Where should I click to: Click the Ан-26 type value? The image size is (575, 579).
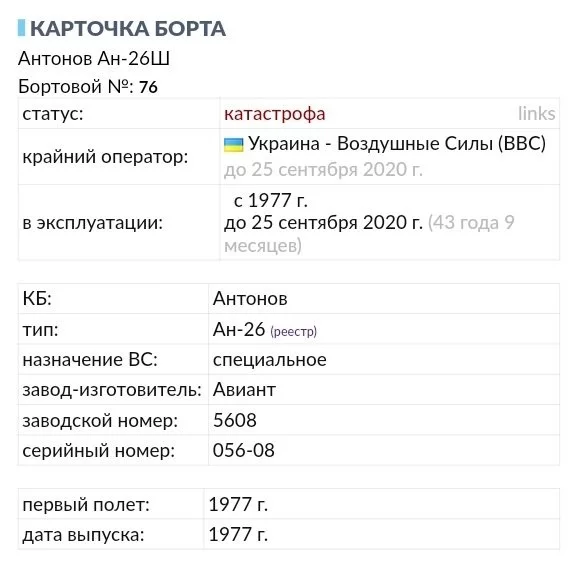point(239,329)
